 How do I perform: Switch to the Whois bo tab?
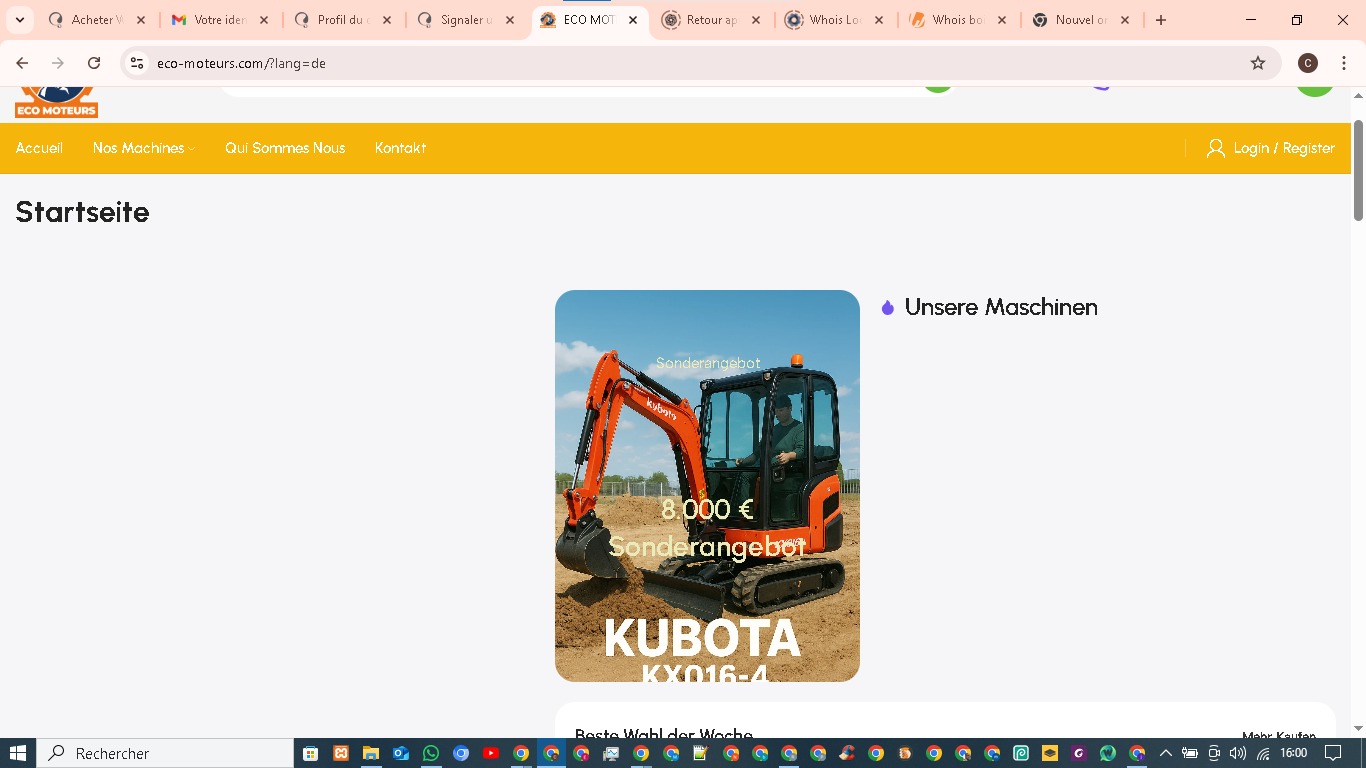point(958,20)
